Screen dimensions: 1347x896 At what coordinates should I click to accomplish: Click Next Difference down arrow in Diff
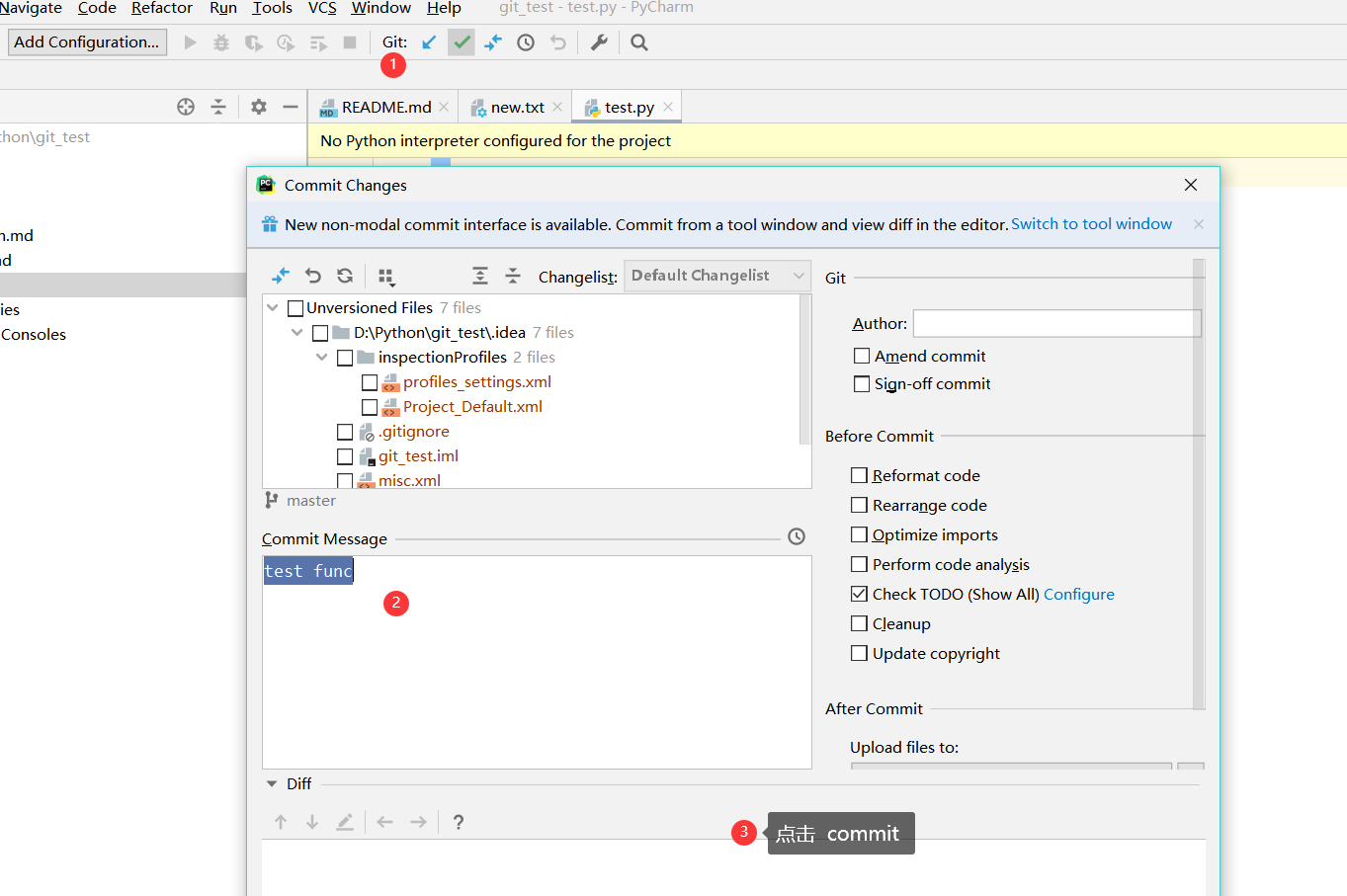(x=312, y=822)
